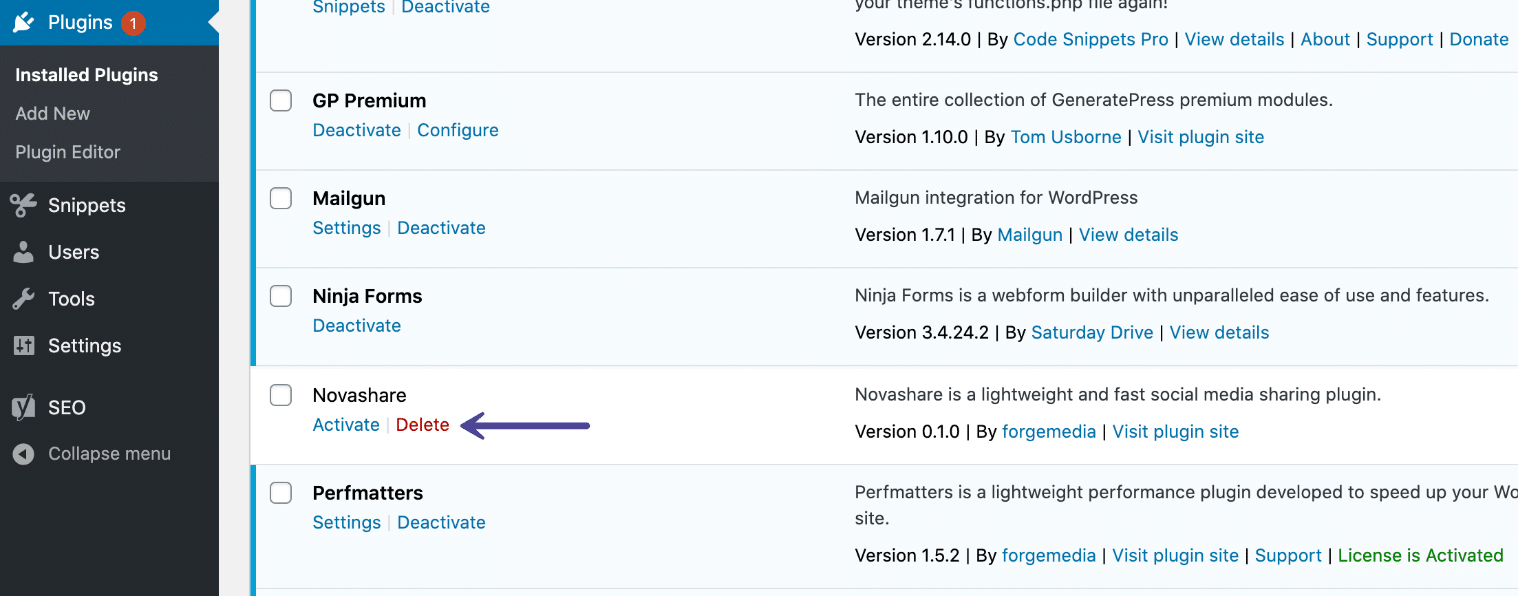This screenshot has height=596, width=1518.
Task: Activate the Novashare plugin
Action: coord(346,424)
